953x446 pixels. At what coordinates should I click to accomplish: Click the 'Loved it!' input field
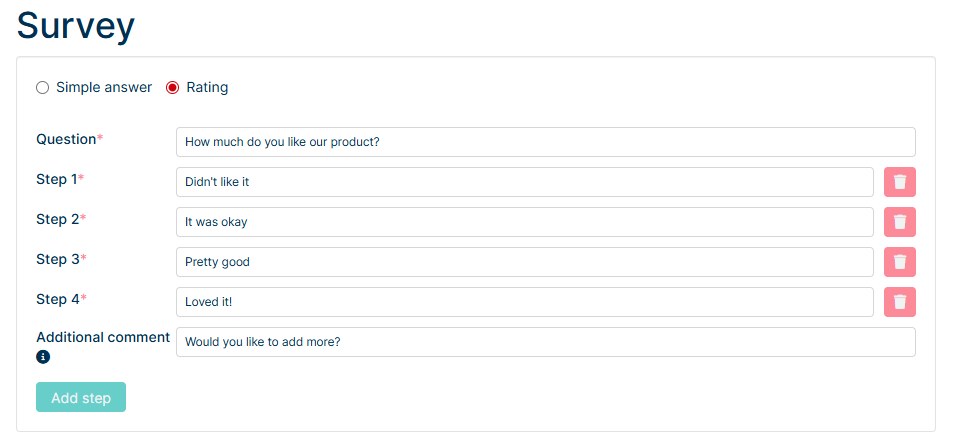[x=524, y=302]
